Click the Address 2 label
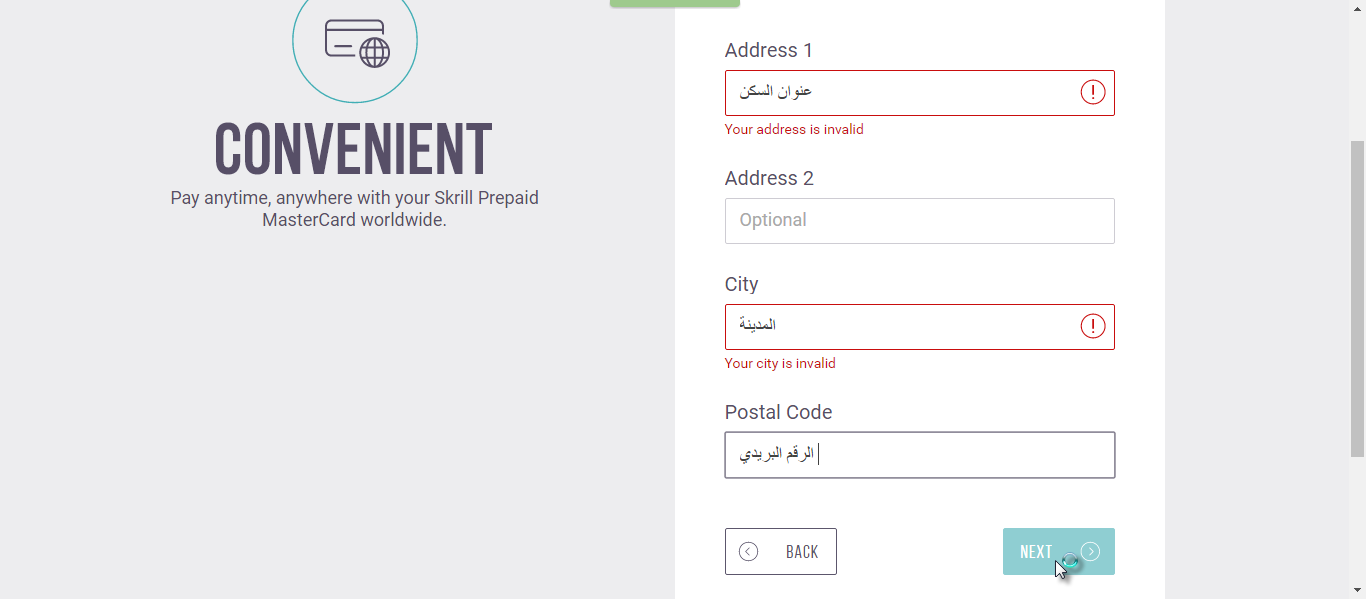The image size is (1366, 599). pyautogui.click(x=769, y=178)
